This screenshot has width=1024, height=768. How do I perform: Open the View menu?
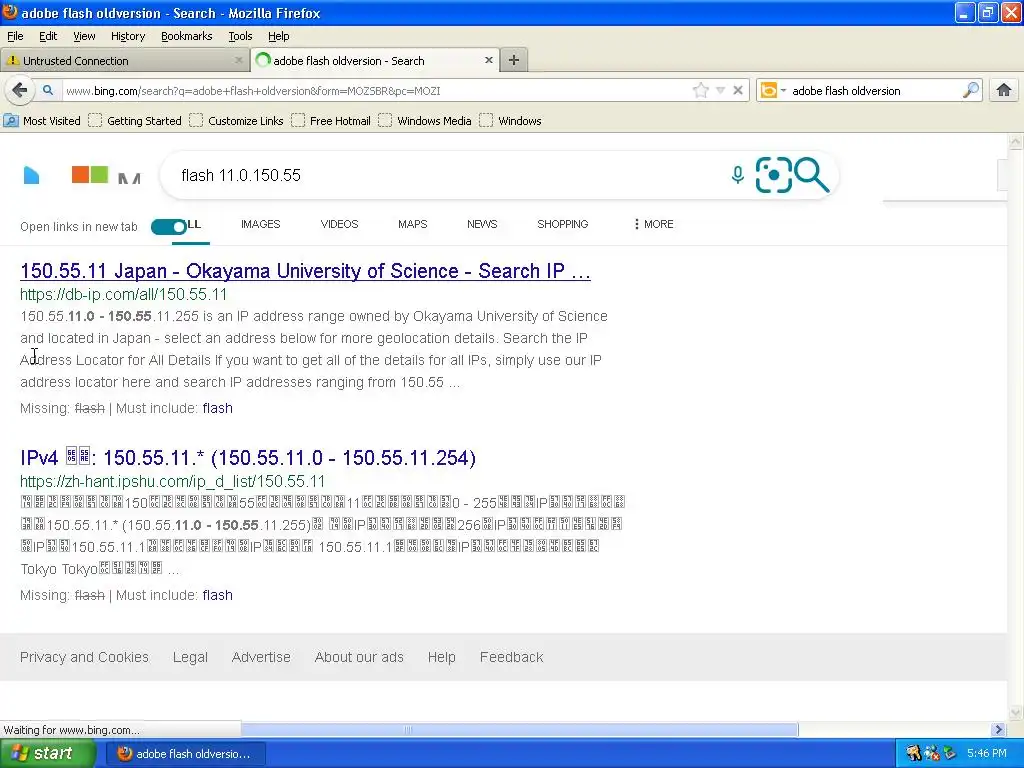pos(84,36)
